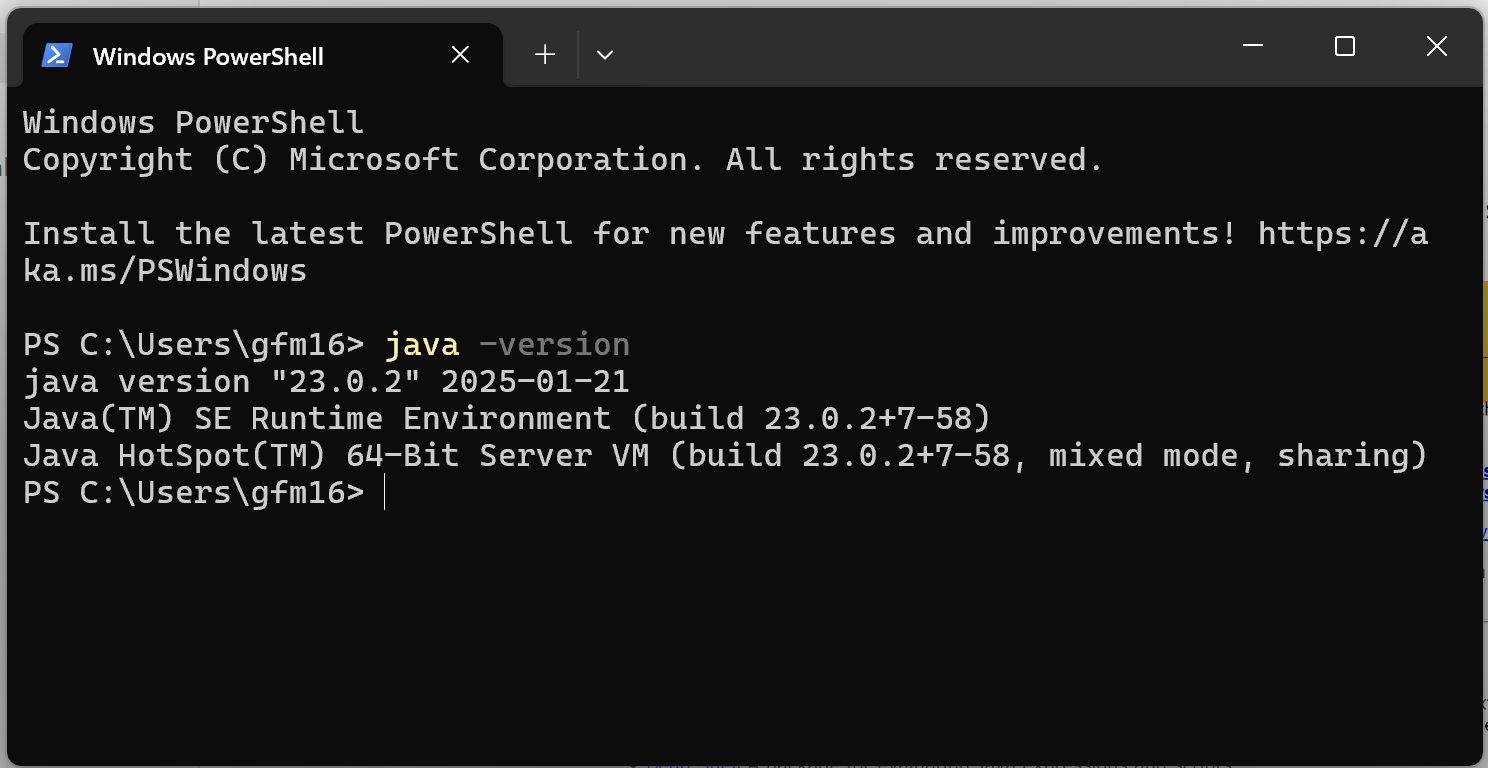Viewport: 1488px width, 768px height.
Task: Close the terminal window
Action: coord(1437,46)
